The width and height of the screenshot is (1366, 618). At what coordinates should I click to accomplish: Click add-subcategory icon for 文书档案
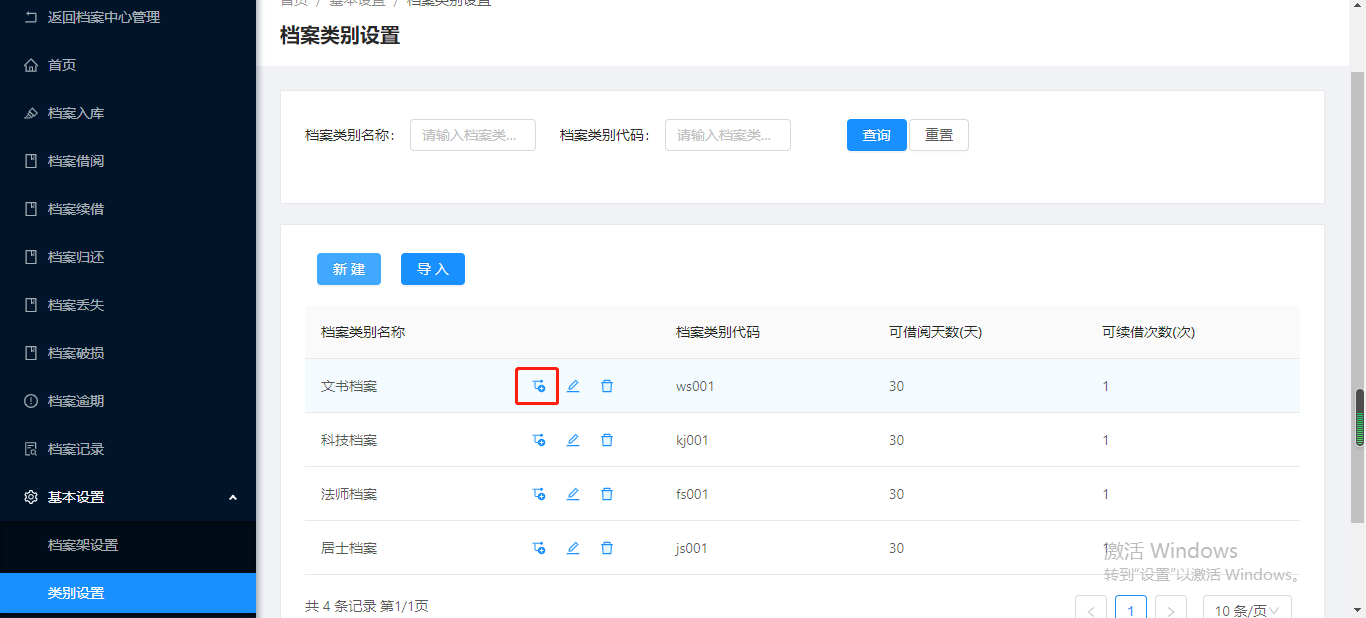point(539,386)
